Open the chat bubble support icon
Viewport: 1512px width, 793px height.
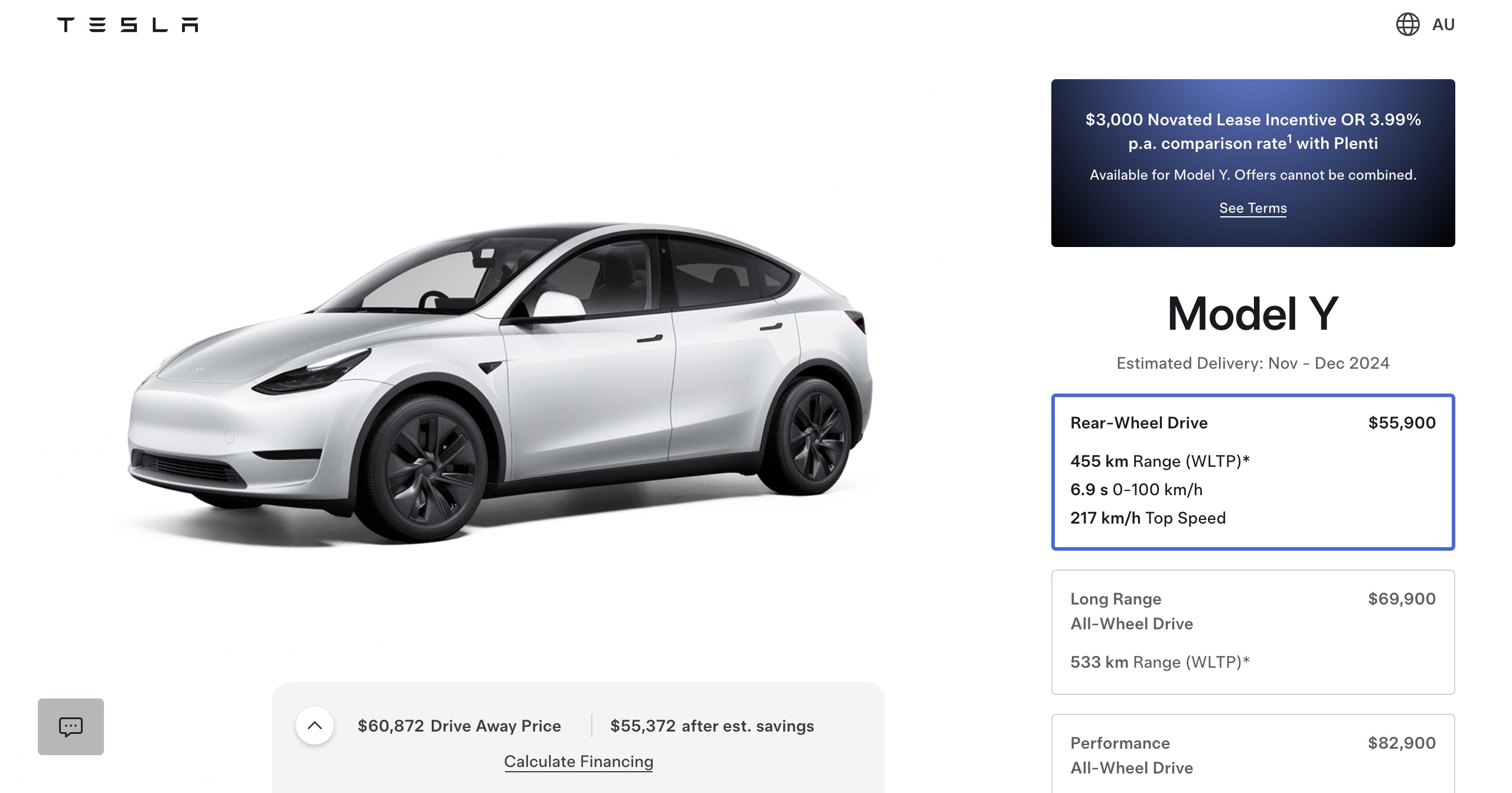coord(71,726)
